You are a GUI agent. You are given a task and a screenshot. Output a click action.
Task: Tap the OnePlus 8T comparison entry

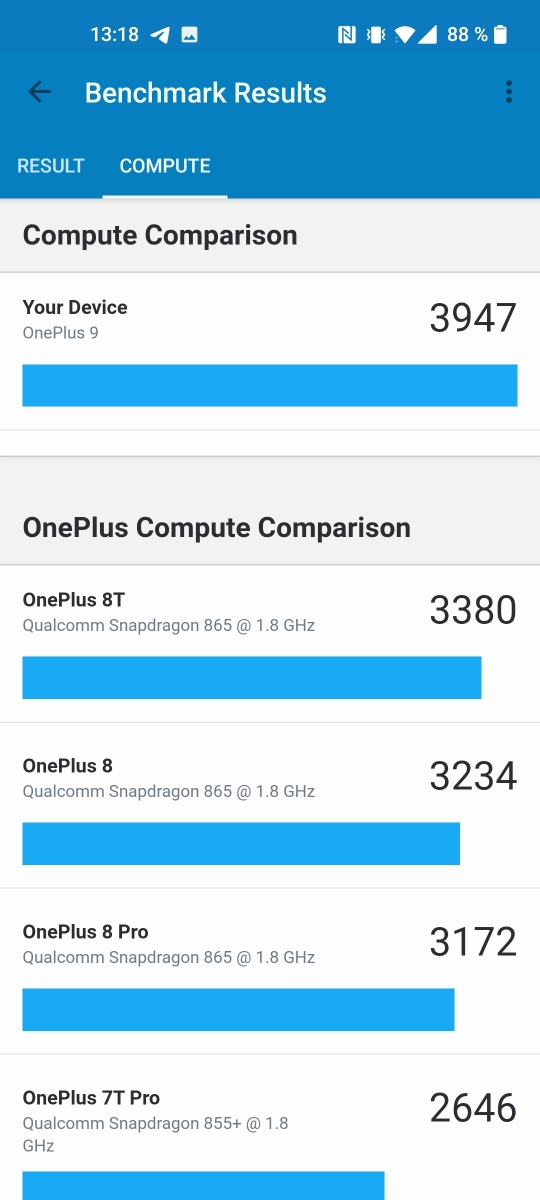tap(270, 644)
